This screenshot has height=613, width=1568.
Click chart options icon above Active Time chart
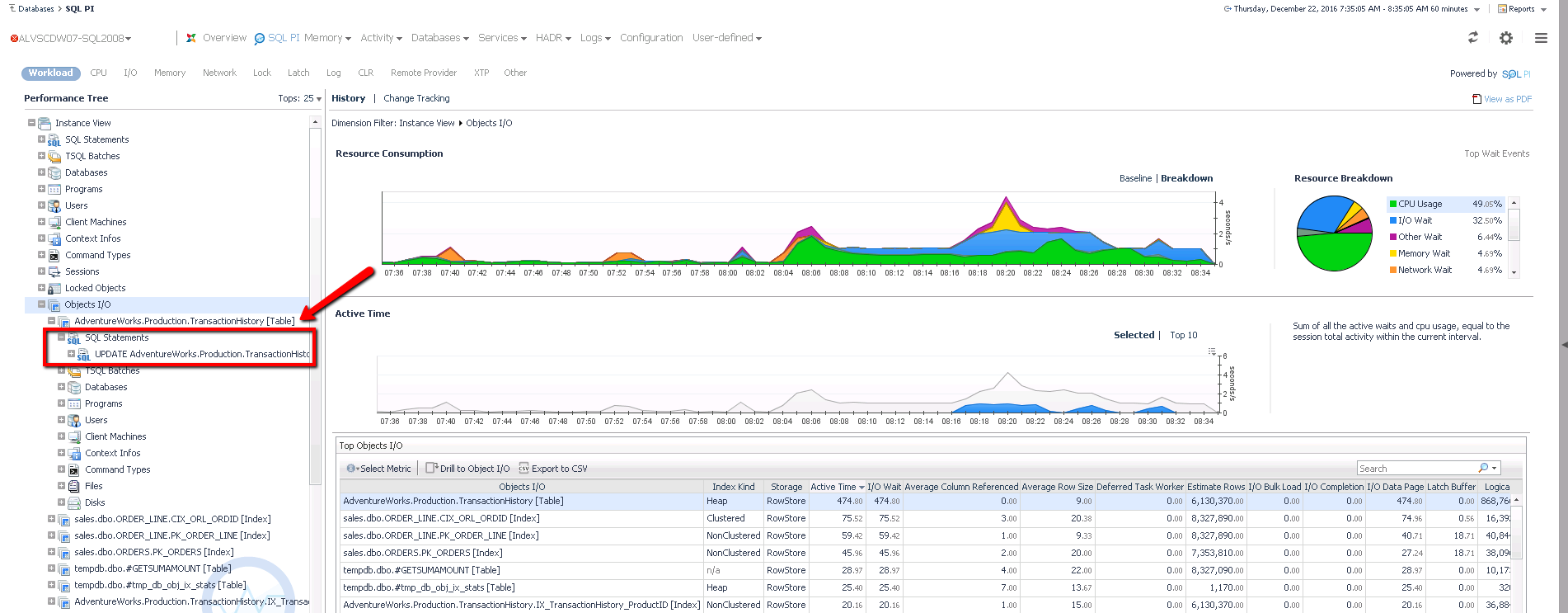(1212, 351)
